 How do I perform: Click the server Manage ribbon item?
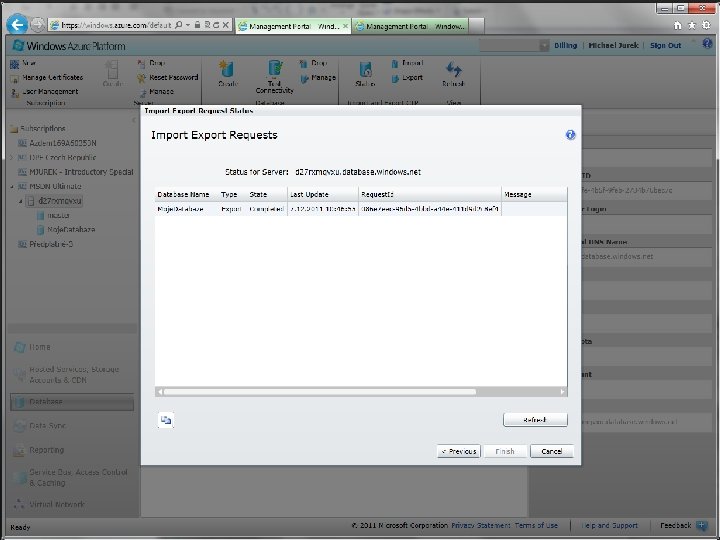pyautogui.click(x=156, y=92)
